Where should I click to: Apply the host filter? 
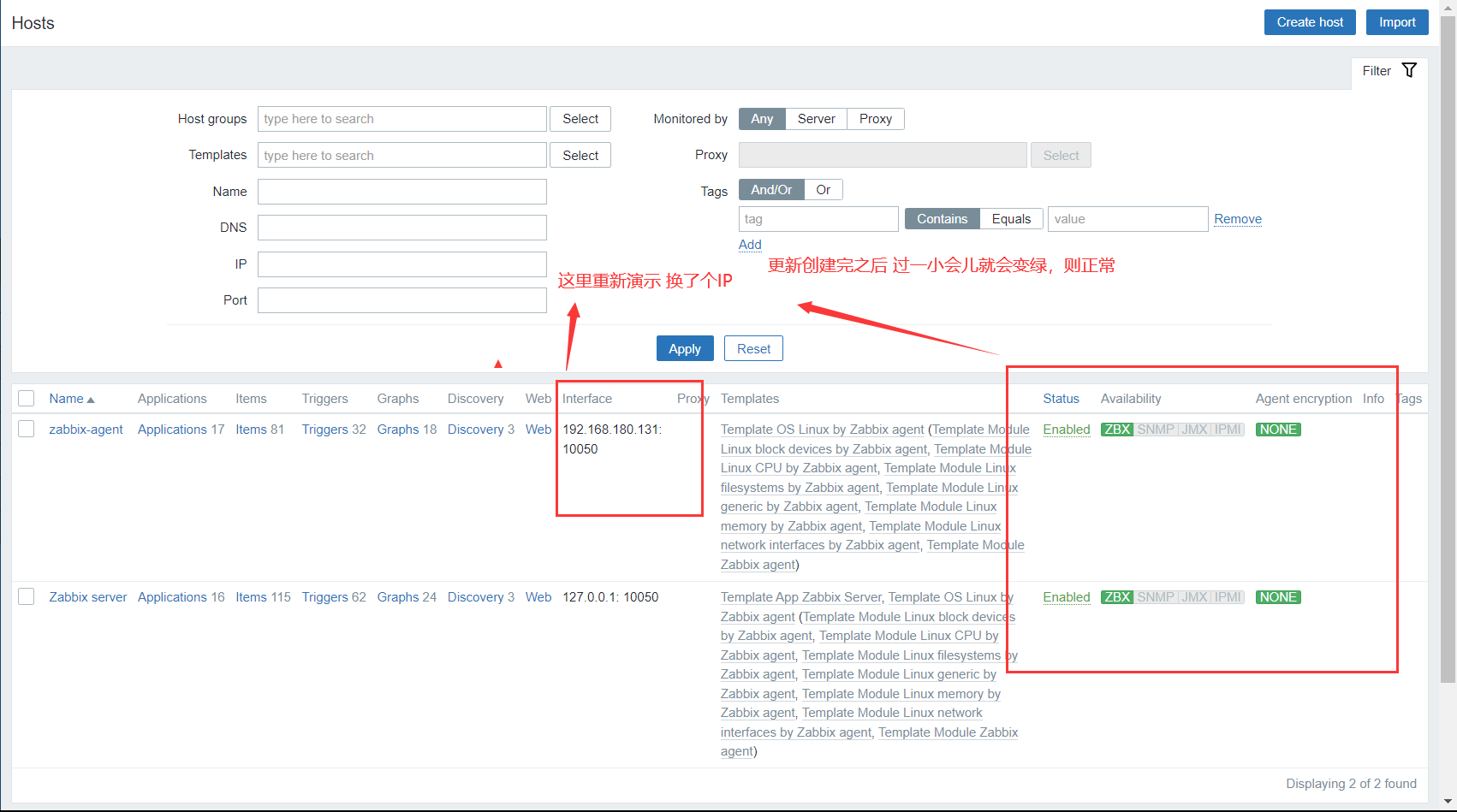click(685, 348)
